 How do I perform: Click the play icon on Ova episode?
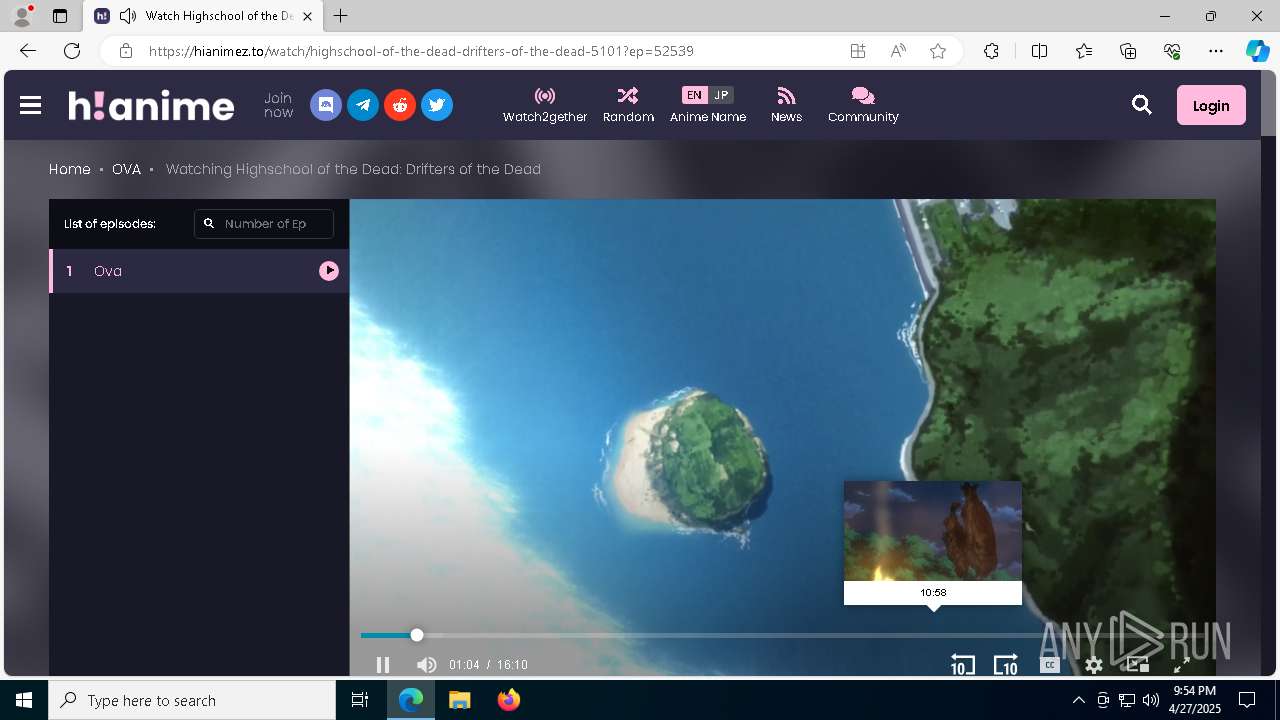(x=329, y=271)
